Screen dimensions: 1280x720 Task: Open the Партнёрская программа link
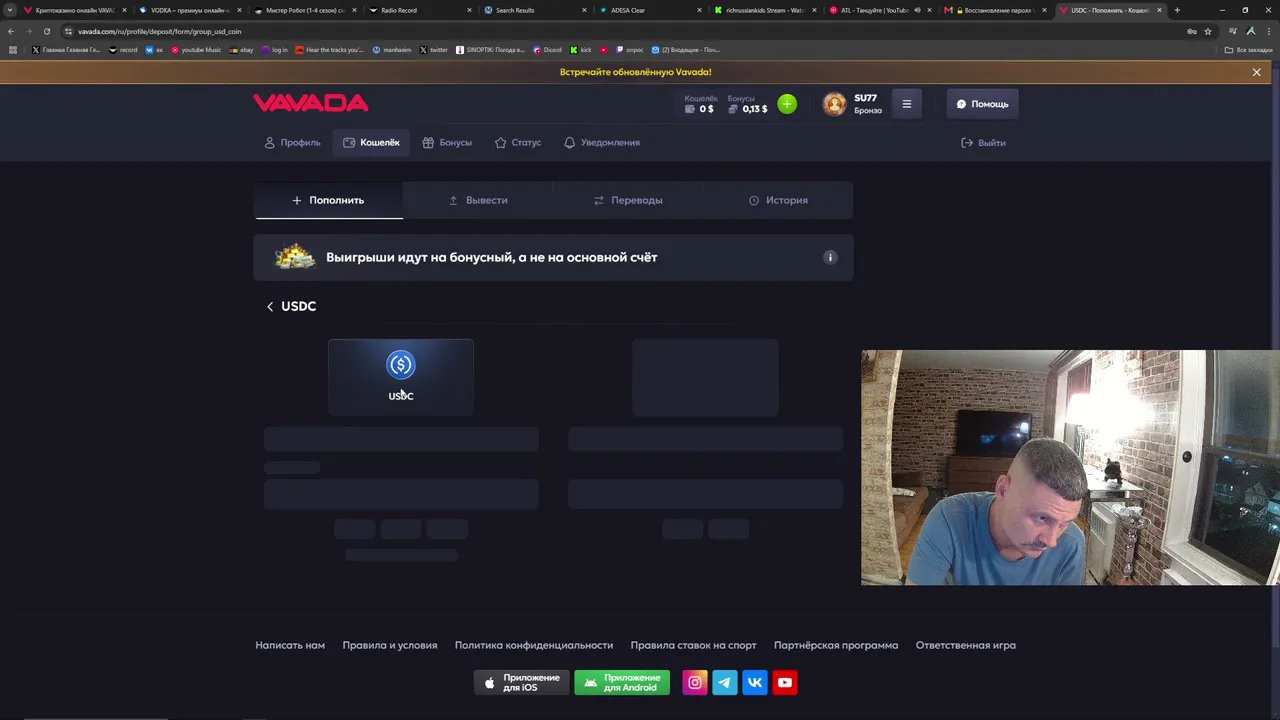pyautogui.click(x=836, y=645)
